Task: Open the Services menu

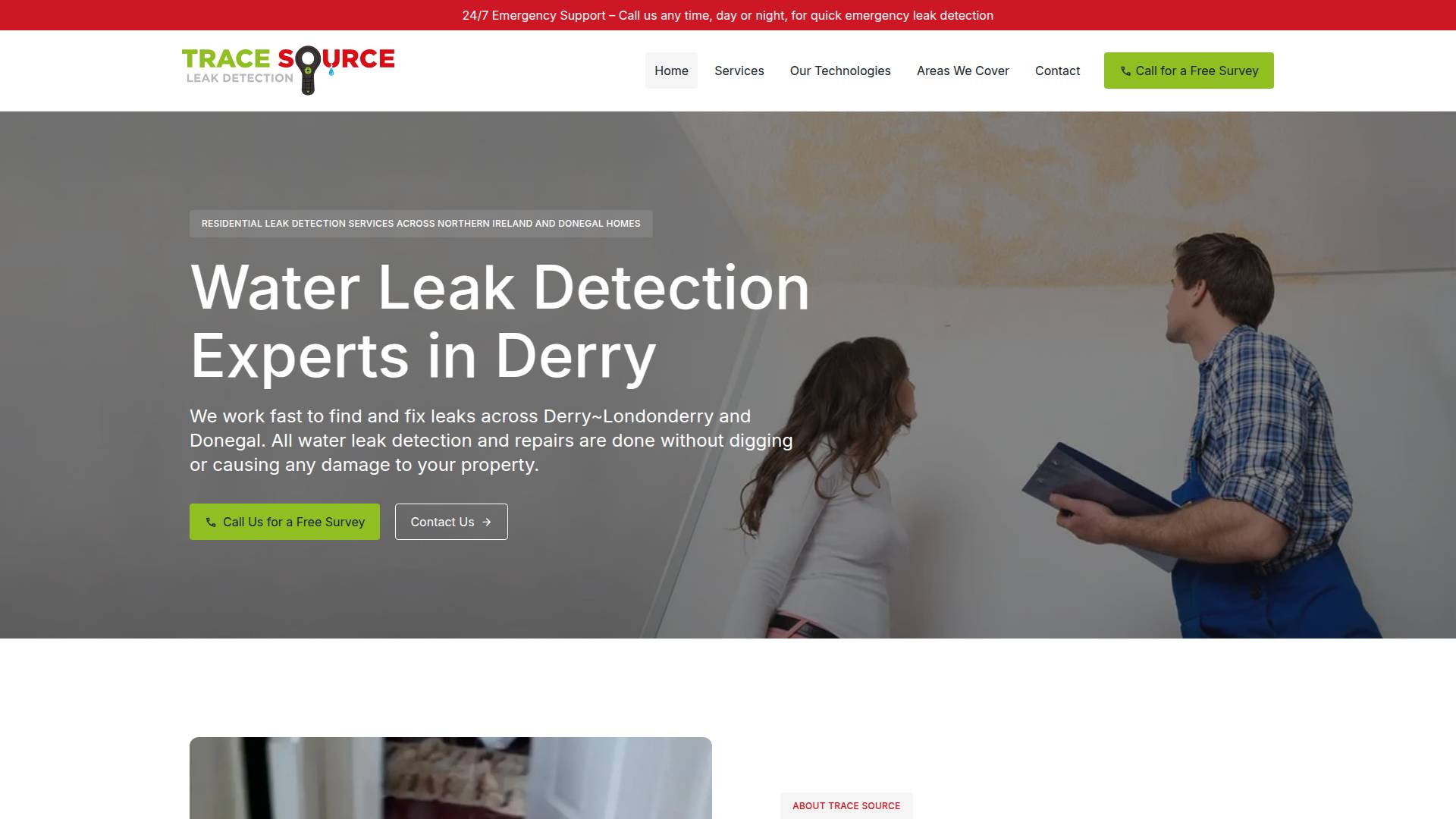Action: (x=739, y=71)
